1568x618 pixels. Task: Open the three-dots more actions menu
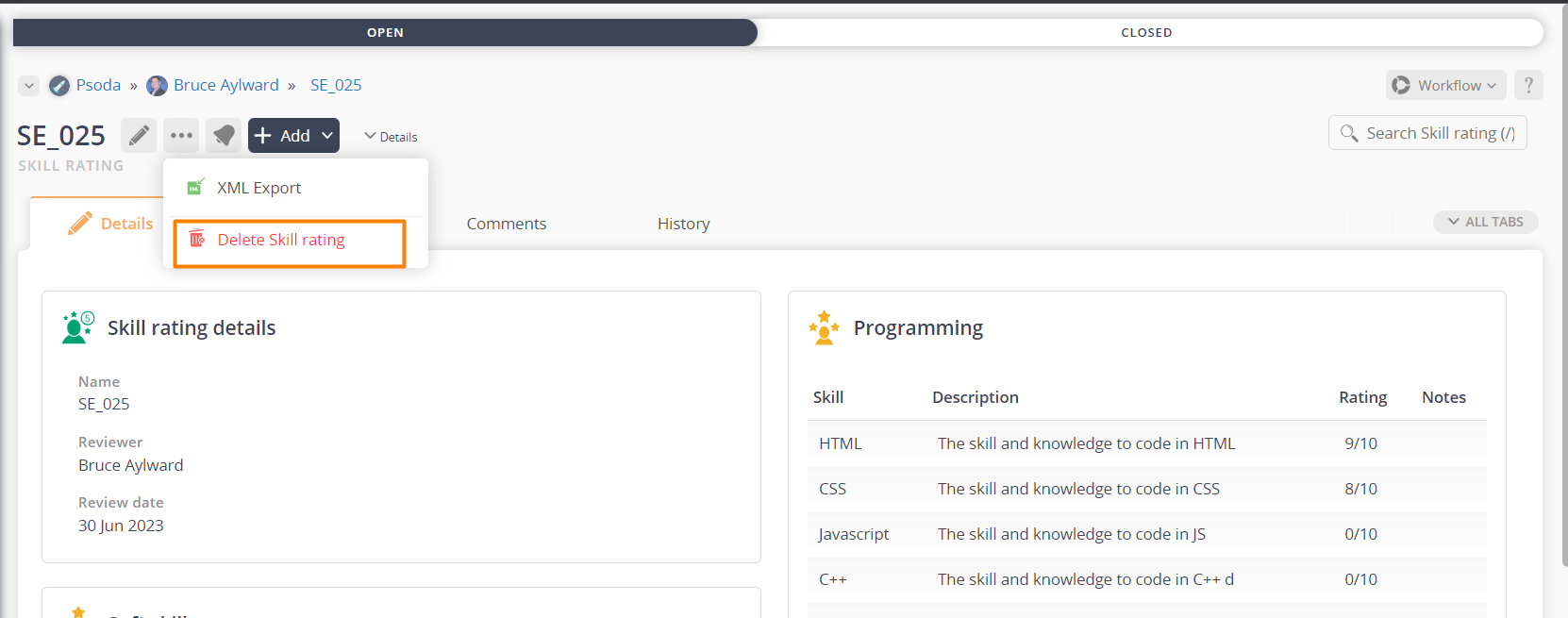click(x=181, y=135)
